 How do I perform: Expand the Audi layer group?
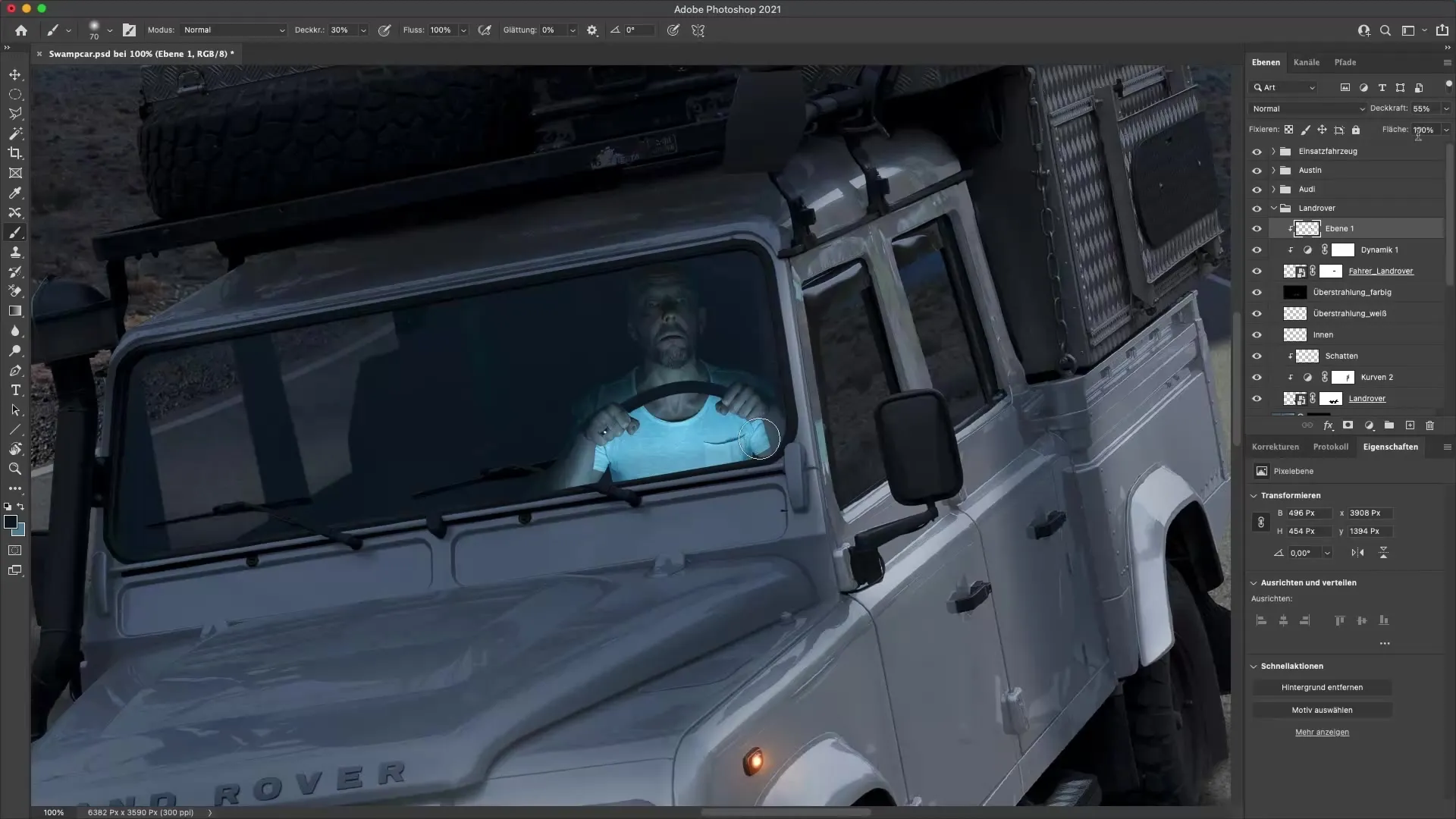pyautogui.click(x=1273, y=190)
